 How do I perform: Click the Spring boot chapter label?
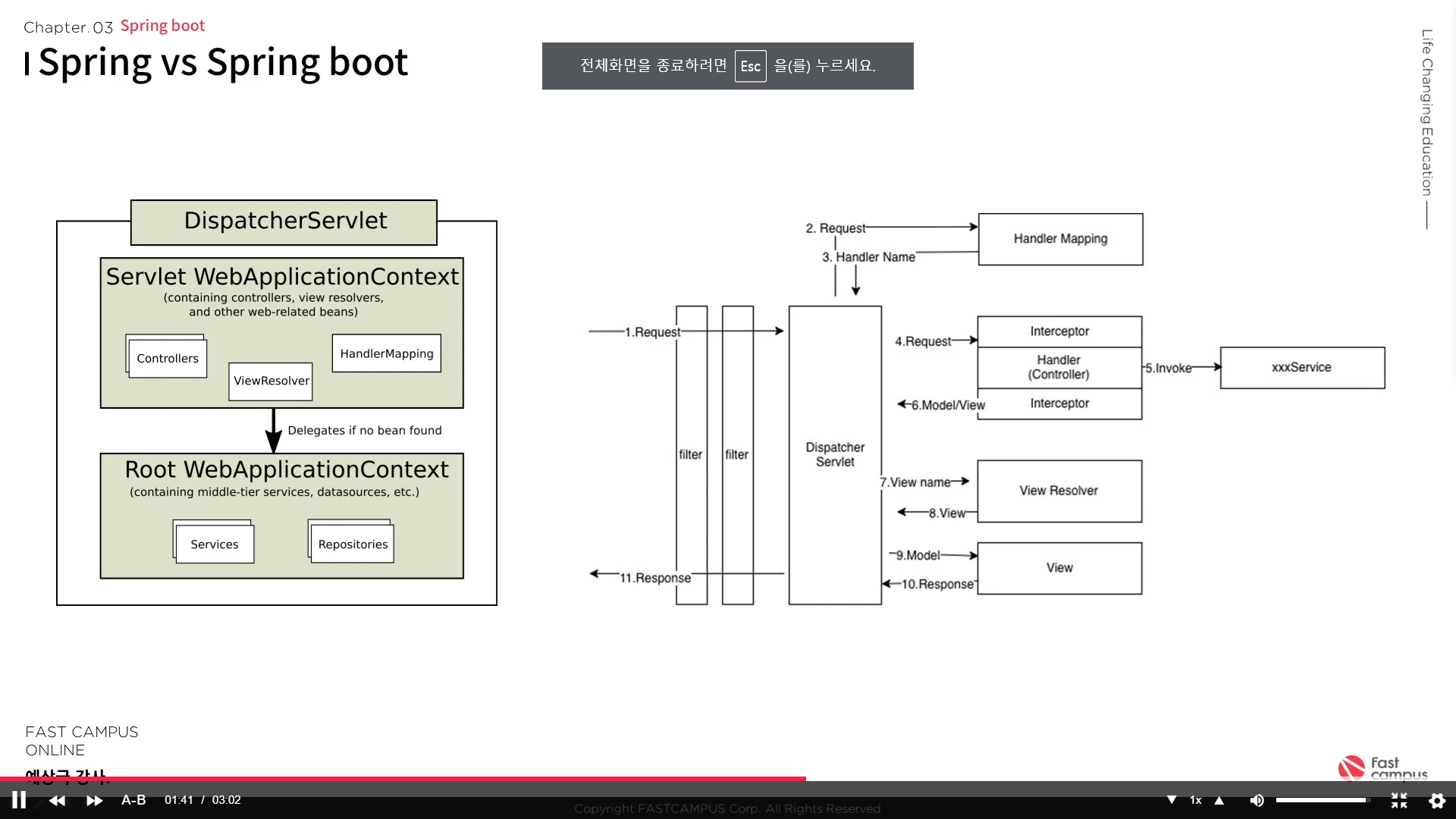coord(162,26)
